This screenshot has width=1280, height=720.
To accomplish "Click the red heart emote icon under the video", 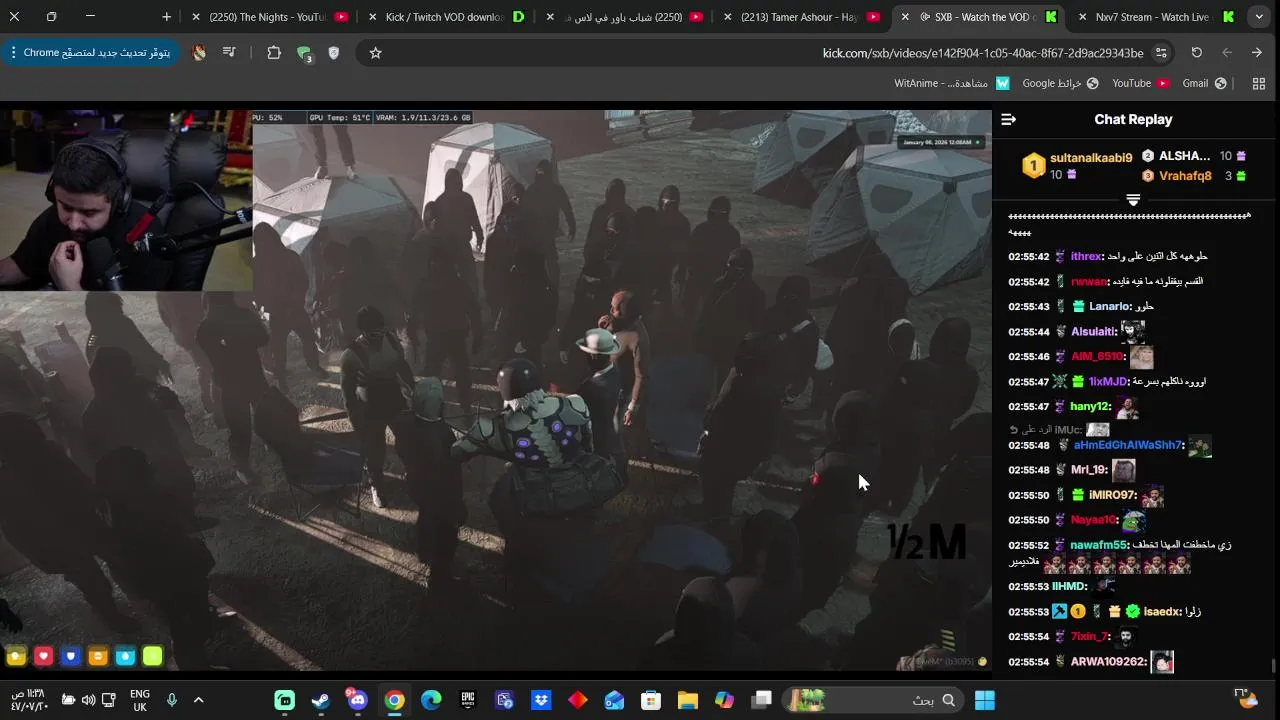I will (43, 657).
